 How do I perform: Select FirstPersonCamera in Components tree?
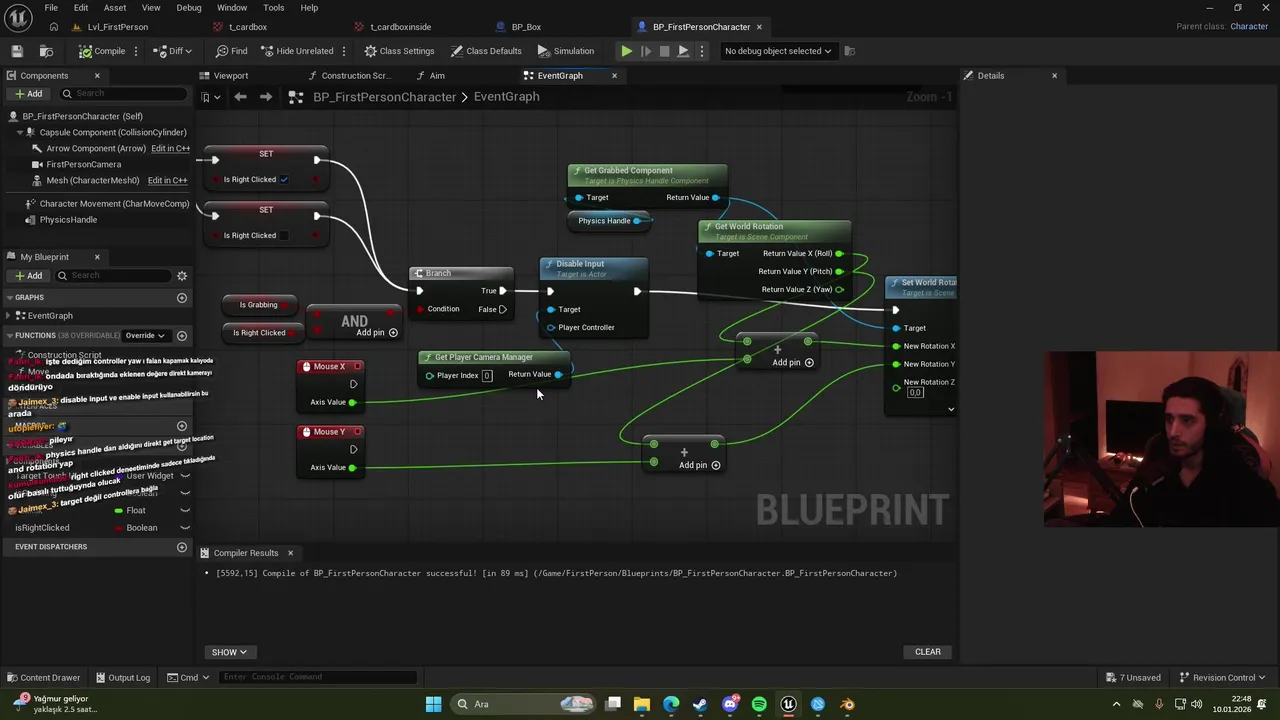point(83,164)
